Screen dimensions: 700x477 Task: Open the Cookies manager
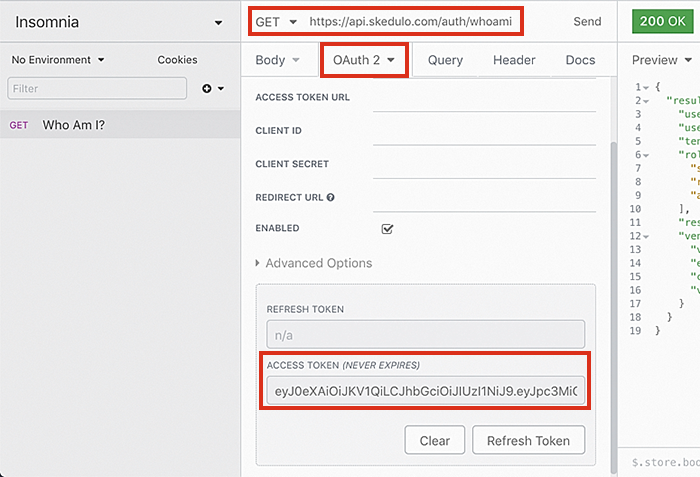pos(177,60)
